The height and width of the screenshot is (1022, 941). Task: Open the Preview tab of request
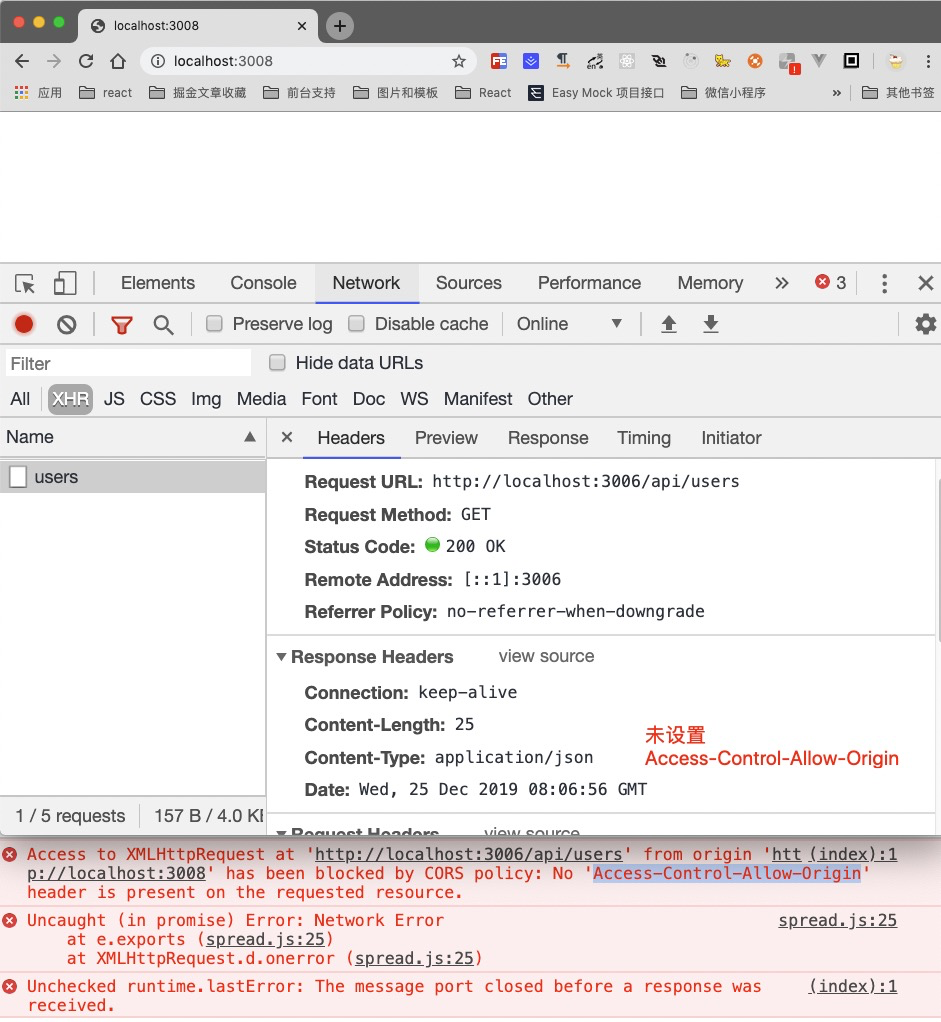(446, 438)
